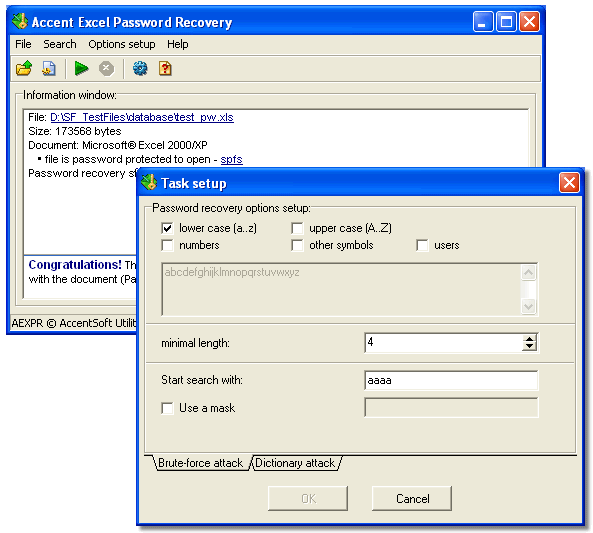Click the character set scrollbar up arrow
The image size is (593, 533).
point(528,272)
